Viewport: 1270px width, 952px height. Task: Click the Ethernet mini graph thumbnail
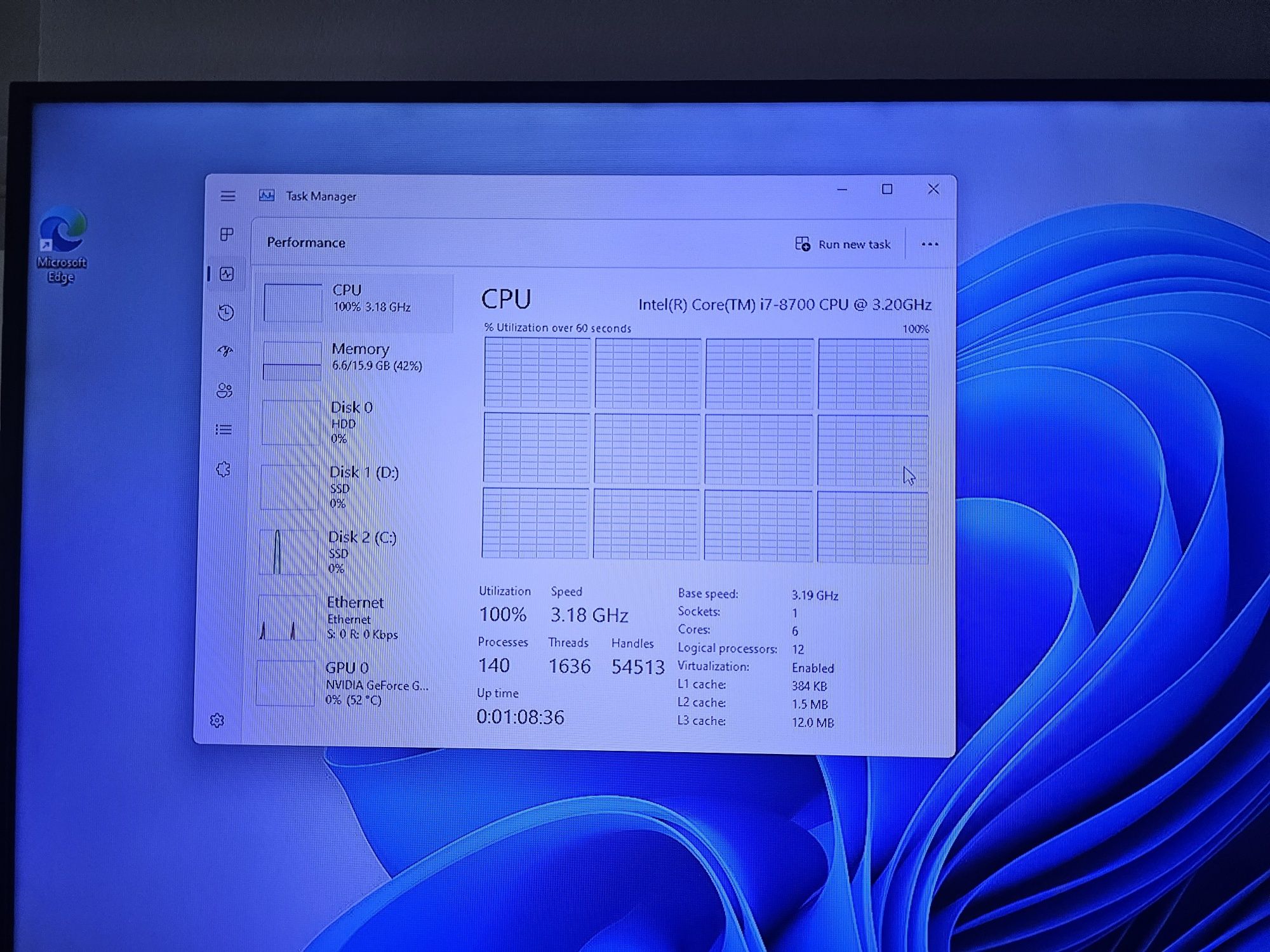point(287,618)
